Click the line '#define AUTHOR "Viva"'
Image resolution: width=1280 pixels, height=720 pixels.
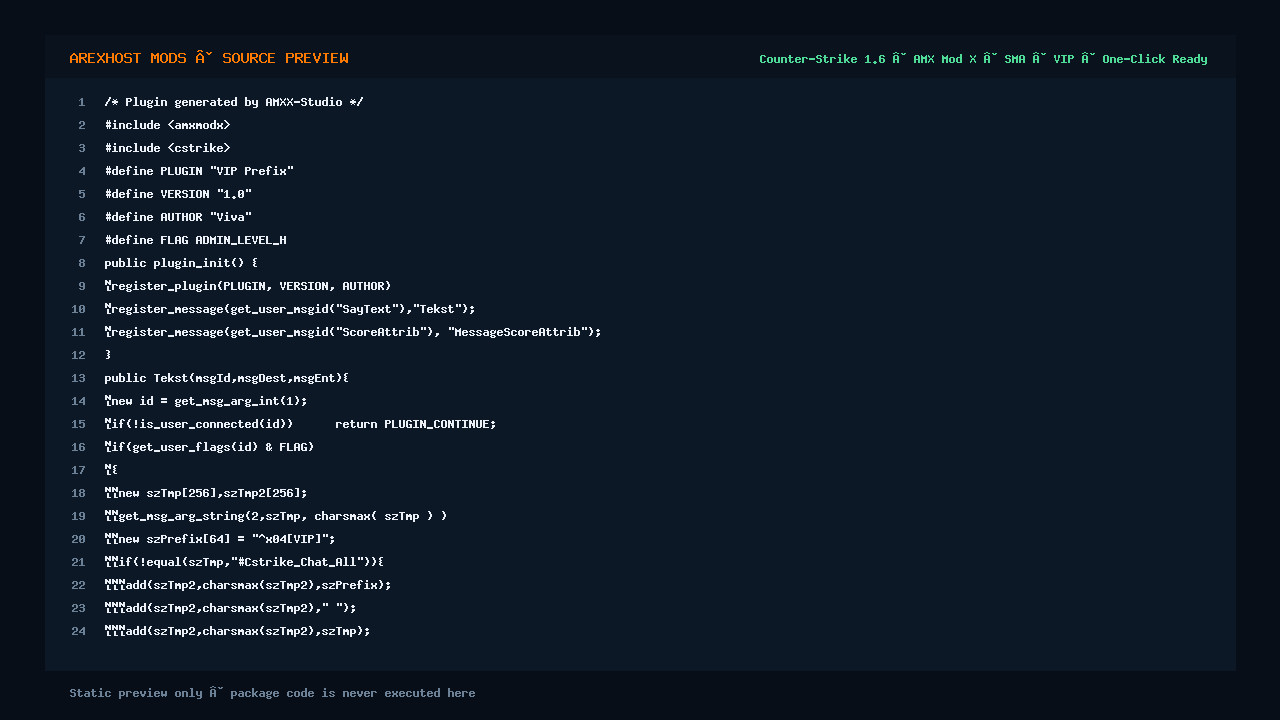178,217
